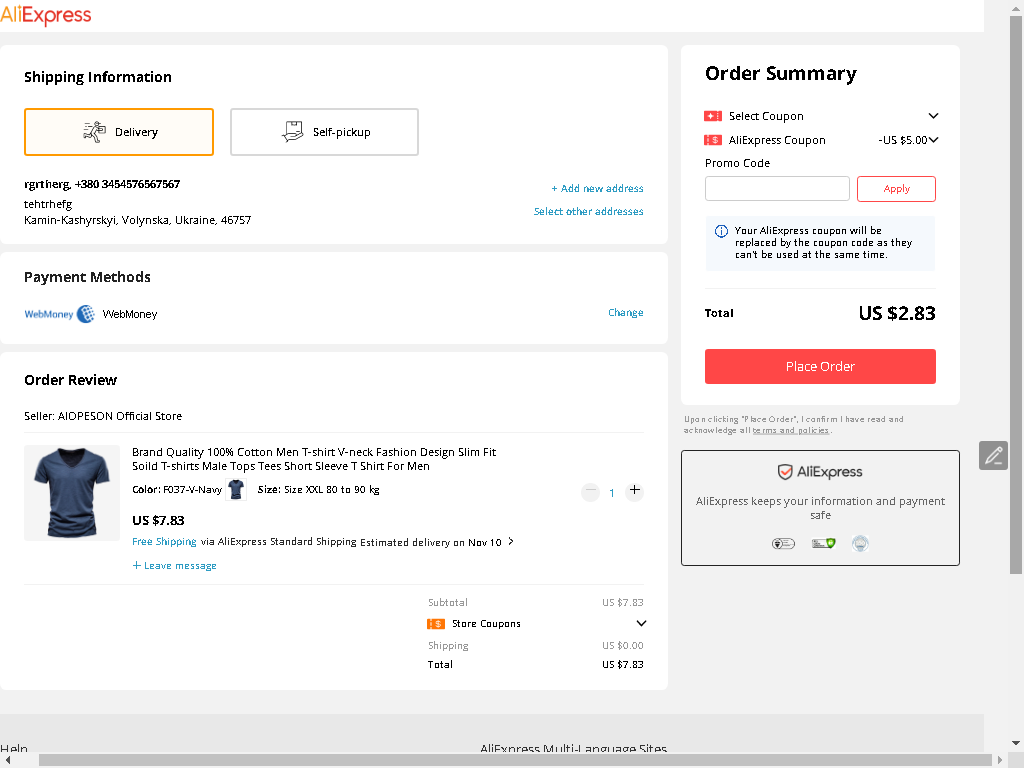
Task: Expand AliExpress Coupon -US $5.00 dropdown
Action: 934,140
